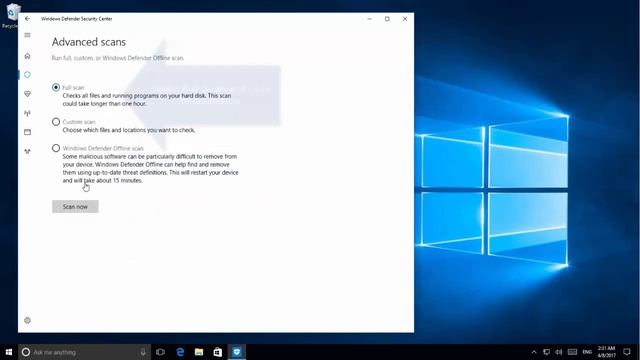The height and width of the screenshot is (360, 640).
Task: Launch Microsoft Edge from taskbar
Action: (180, 352)
